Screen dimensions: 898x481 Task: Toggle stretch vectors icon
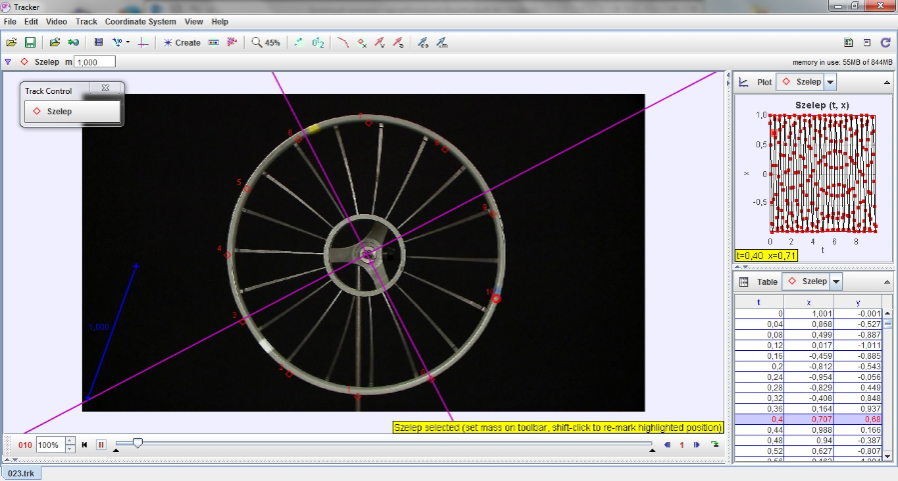pyautogui.click(x=423, y=42)
